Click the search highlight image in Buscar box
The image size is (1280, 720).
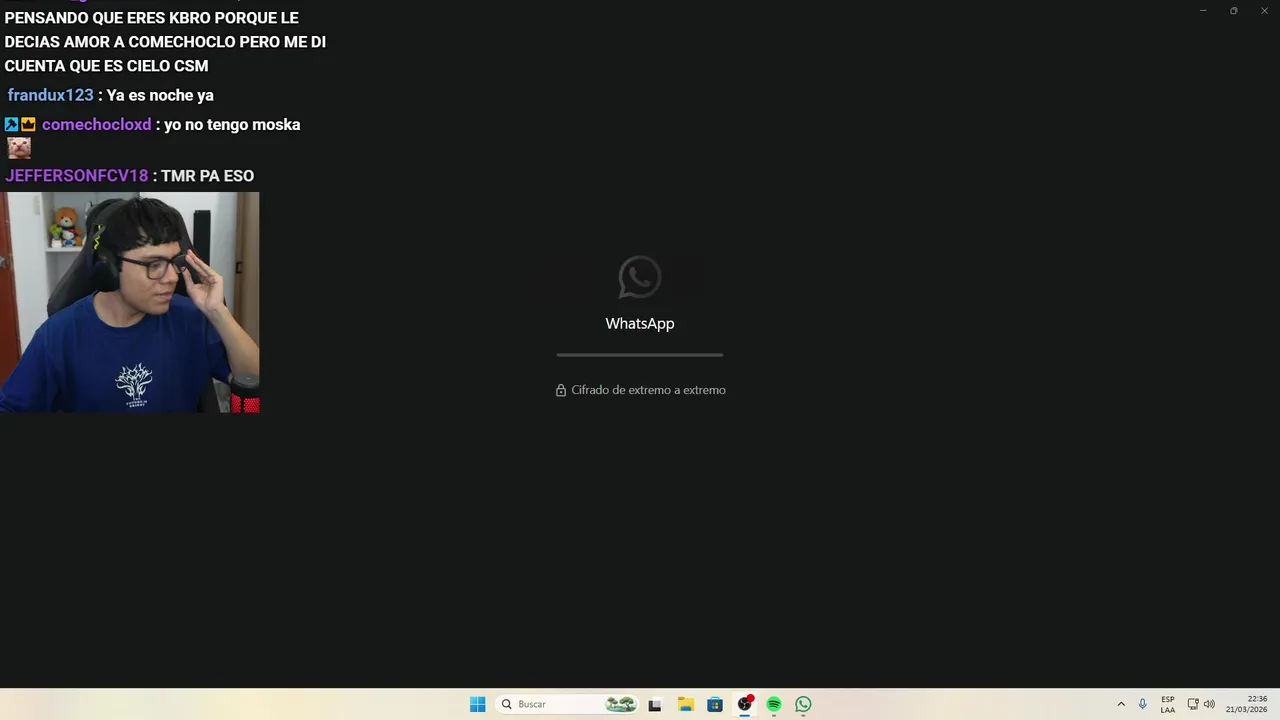(x=620, y=704)
